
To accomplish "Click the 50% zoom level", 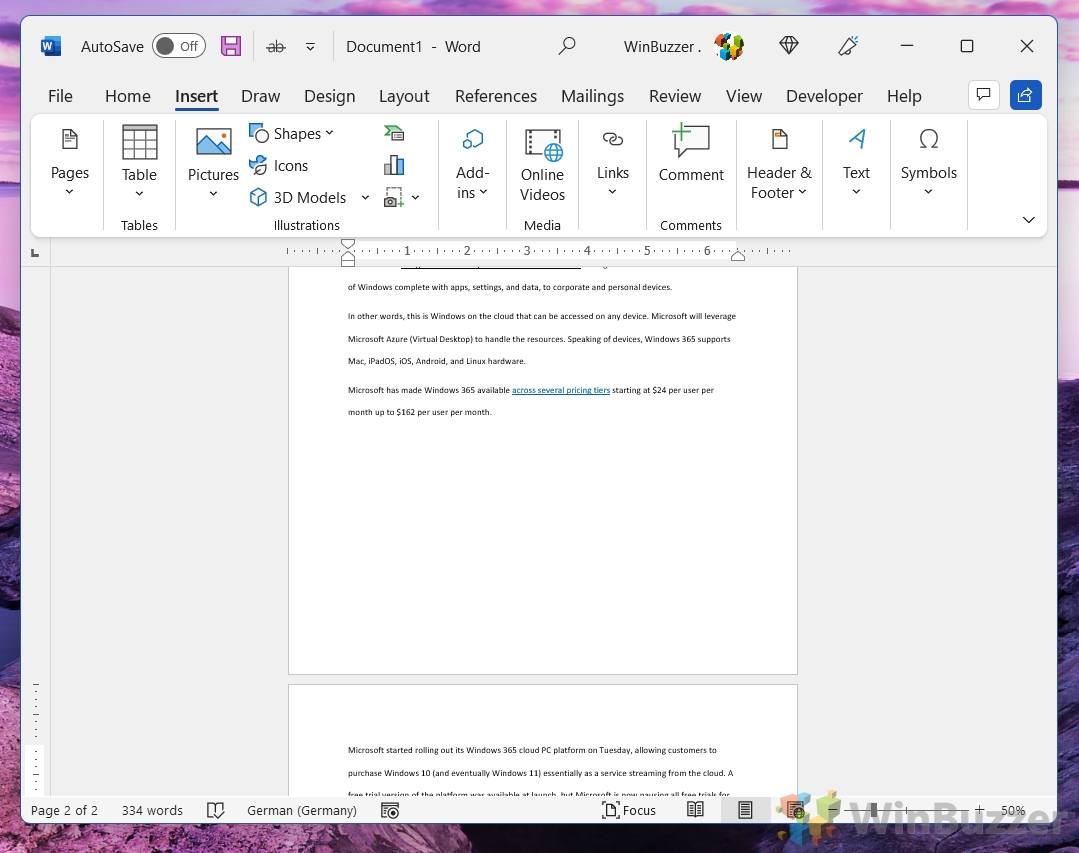I will [1013, 810].
